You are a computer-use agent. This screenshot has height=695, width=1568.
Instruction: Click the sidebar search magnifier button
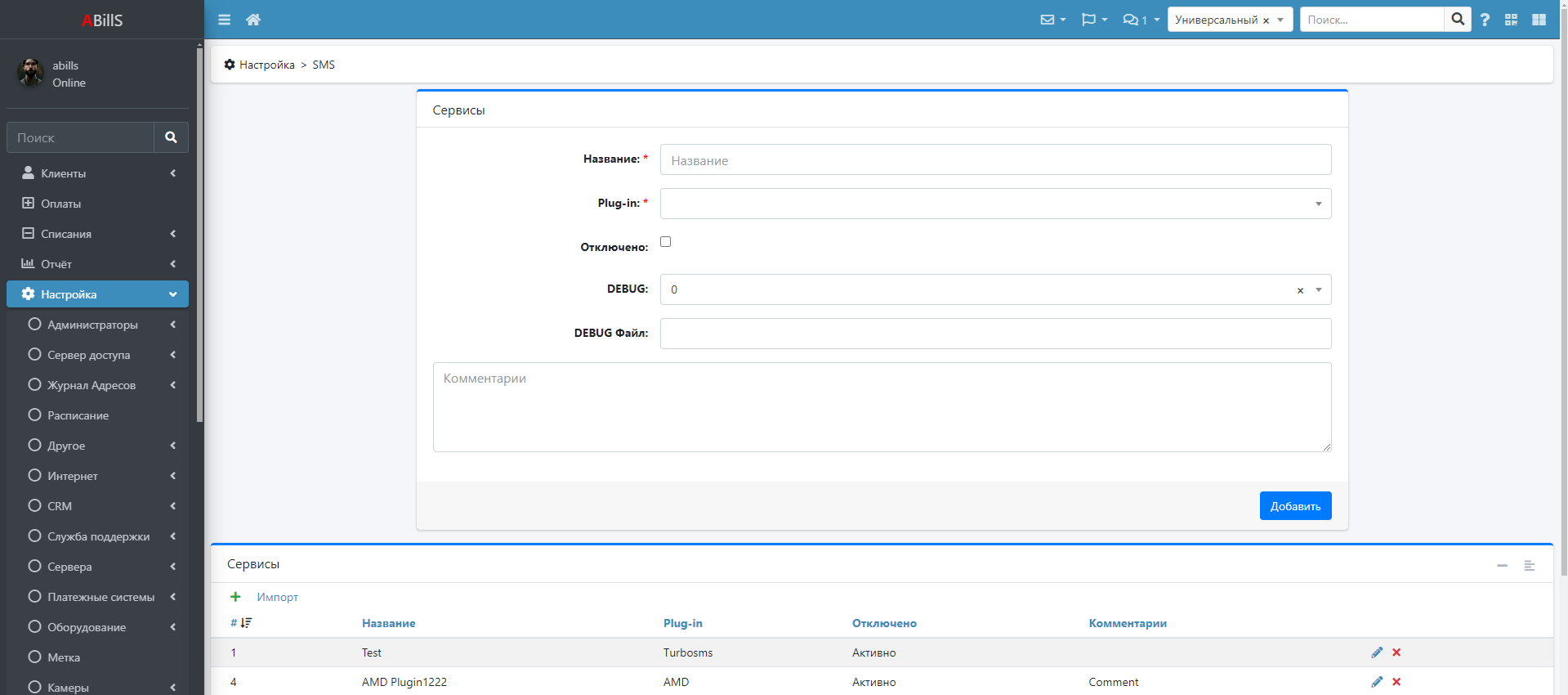click(x=171, y=137)
